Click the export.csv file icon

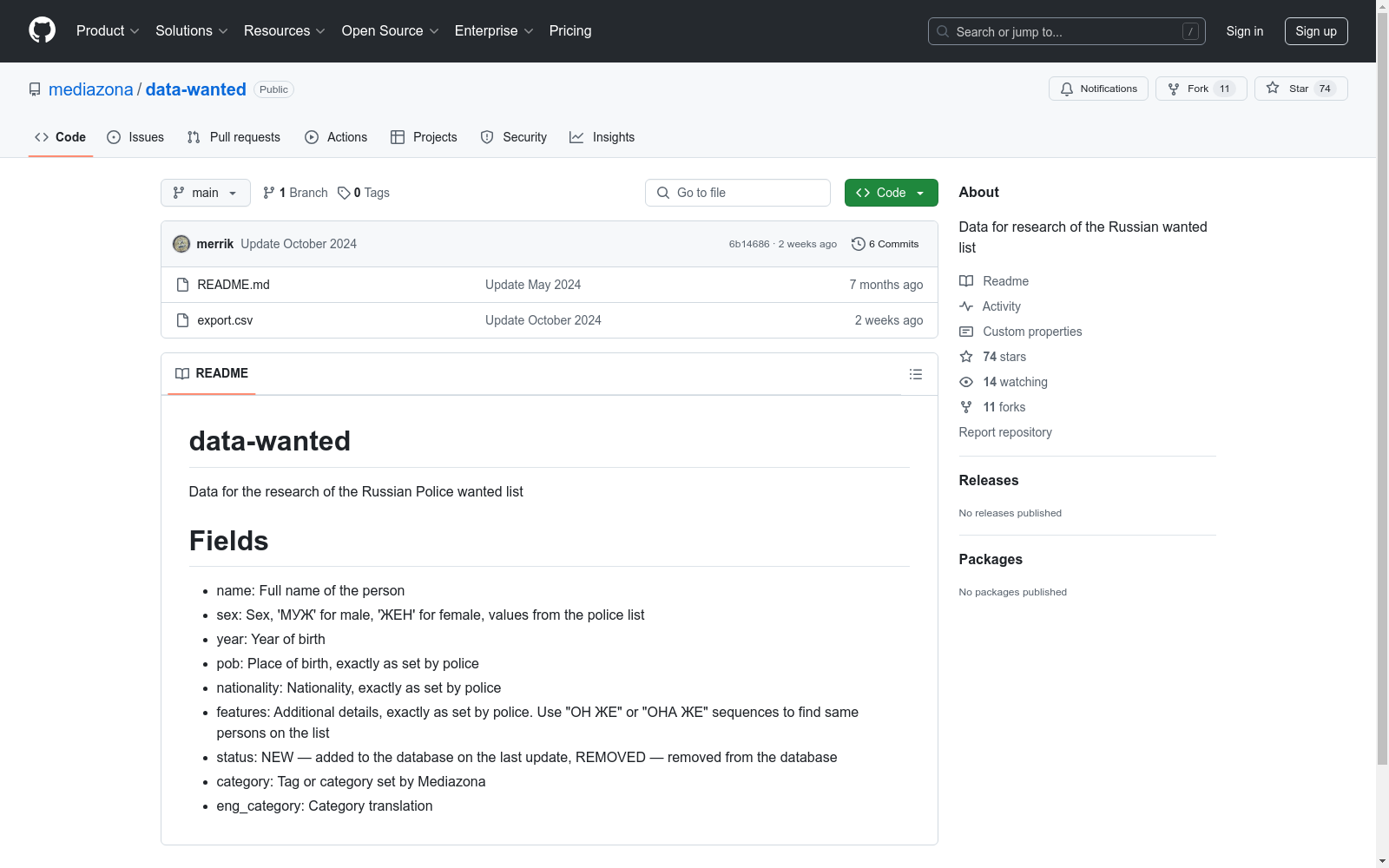[x=182, y=320]
